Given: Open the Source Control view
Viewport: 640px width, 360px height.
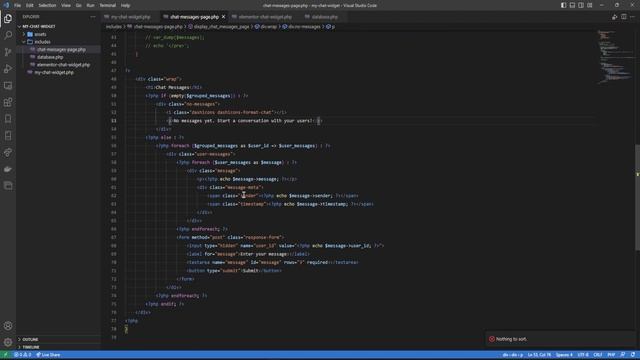Looking at the screenshot, I should (8, 52).
